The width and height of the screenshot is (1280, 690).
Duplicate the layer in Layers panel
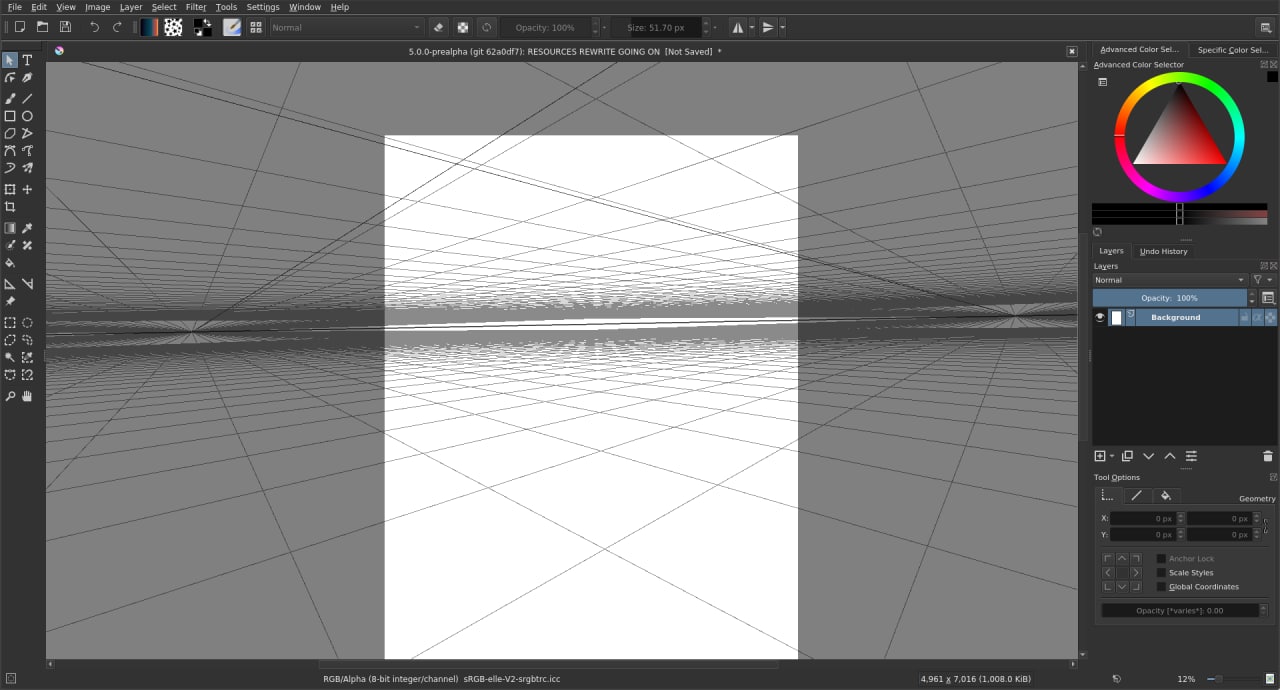point(1127,456)
